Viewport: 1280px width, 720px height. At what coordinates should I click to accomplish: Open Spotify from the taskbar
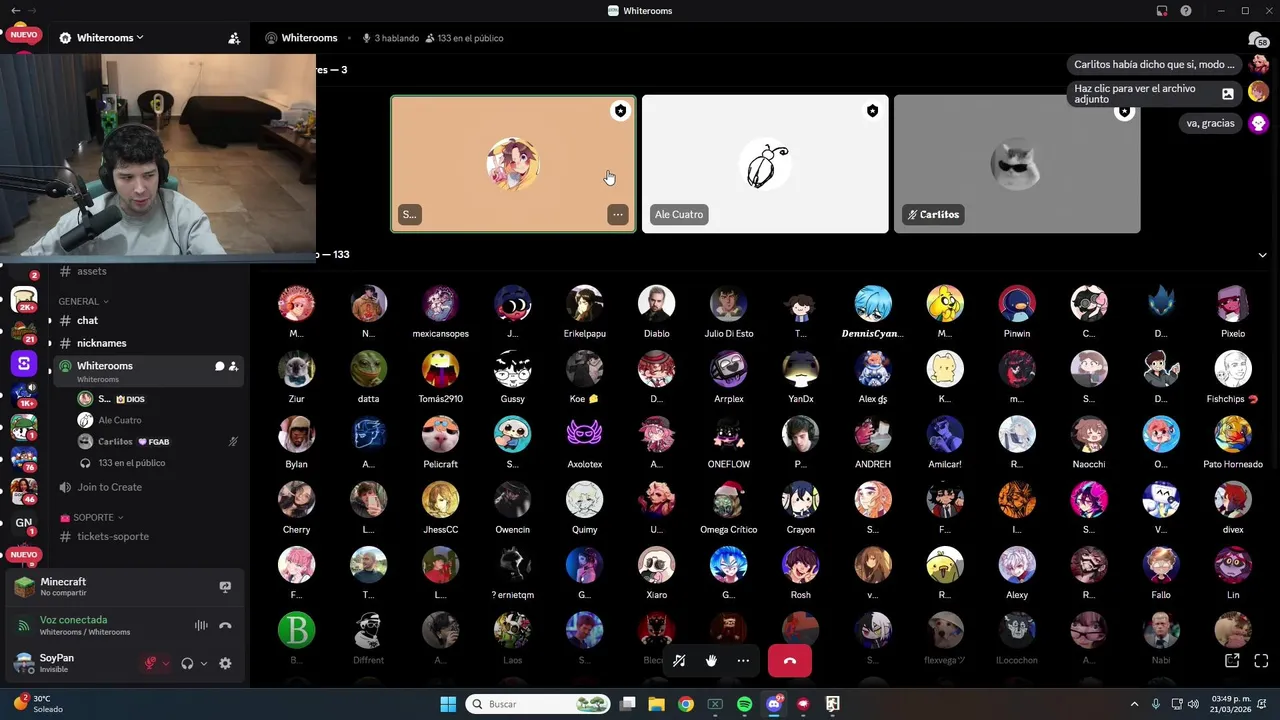(x=744, y=704)
